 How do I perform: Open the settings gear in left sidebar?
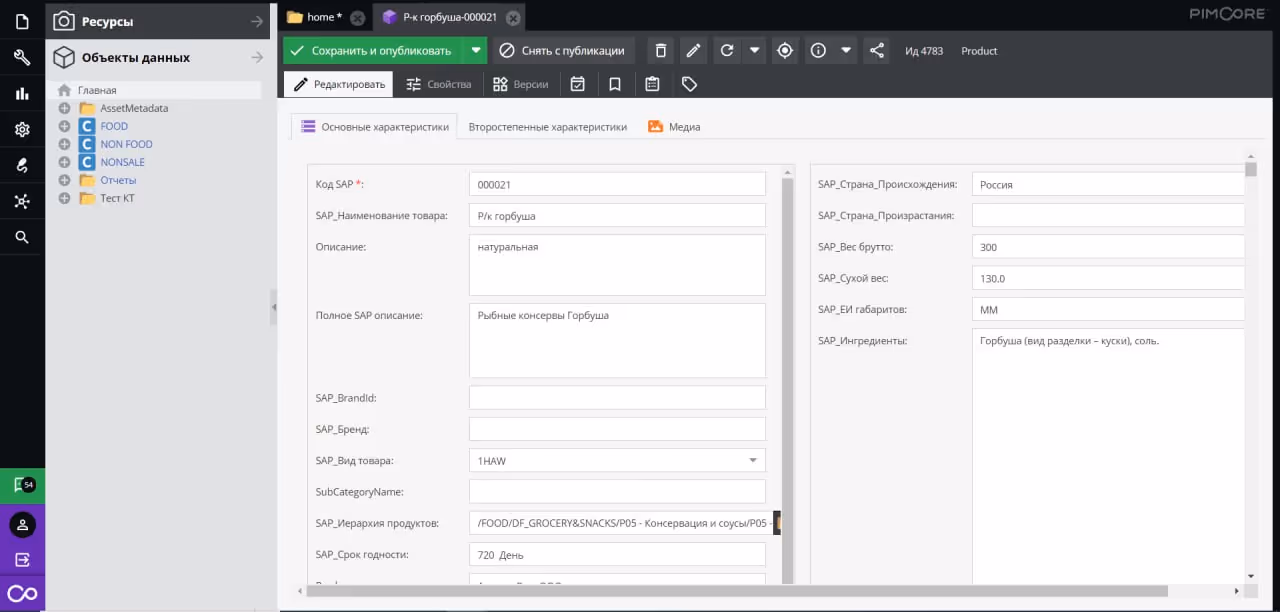point(22,129)
